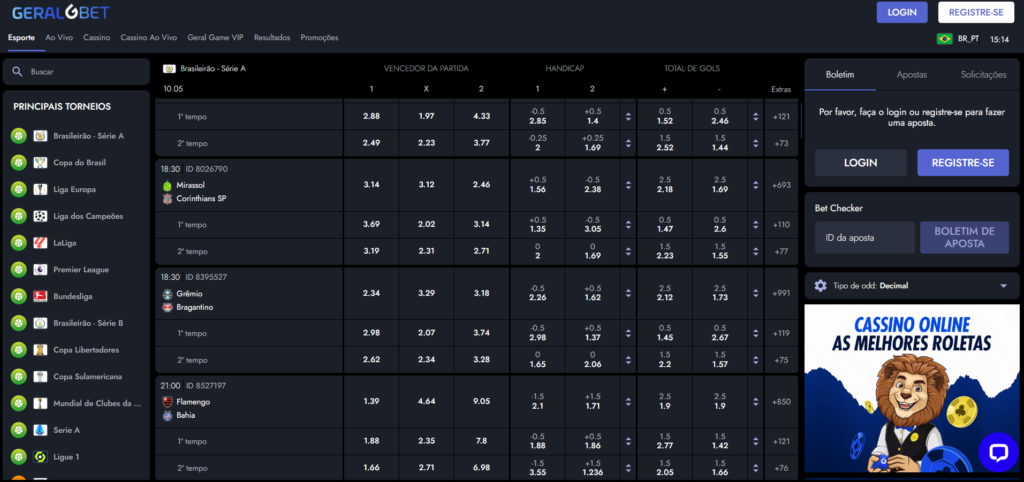Switch to the Solicitações tab
Viewport: 1024px width, 482px height.
pos(984,75)
